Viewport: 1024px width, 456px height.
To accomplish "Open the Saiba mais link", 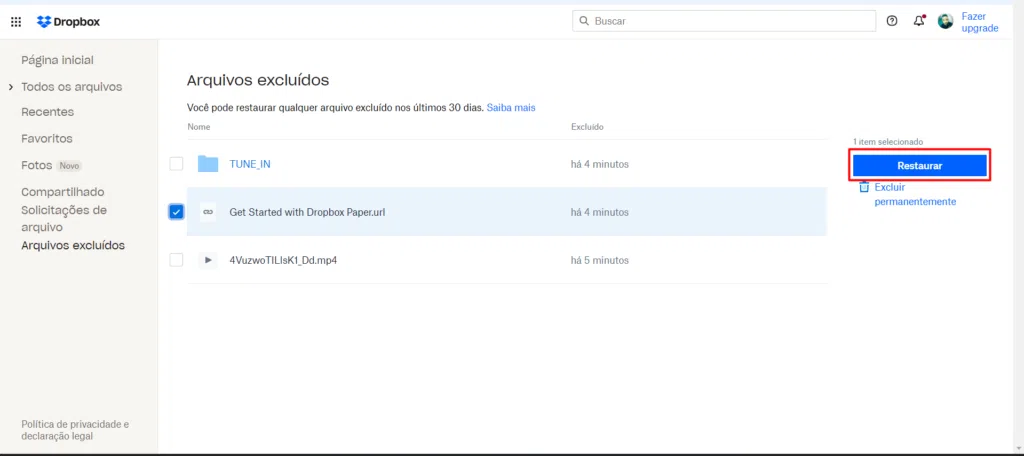I will [x=511, y=108].
